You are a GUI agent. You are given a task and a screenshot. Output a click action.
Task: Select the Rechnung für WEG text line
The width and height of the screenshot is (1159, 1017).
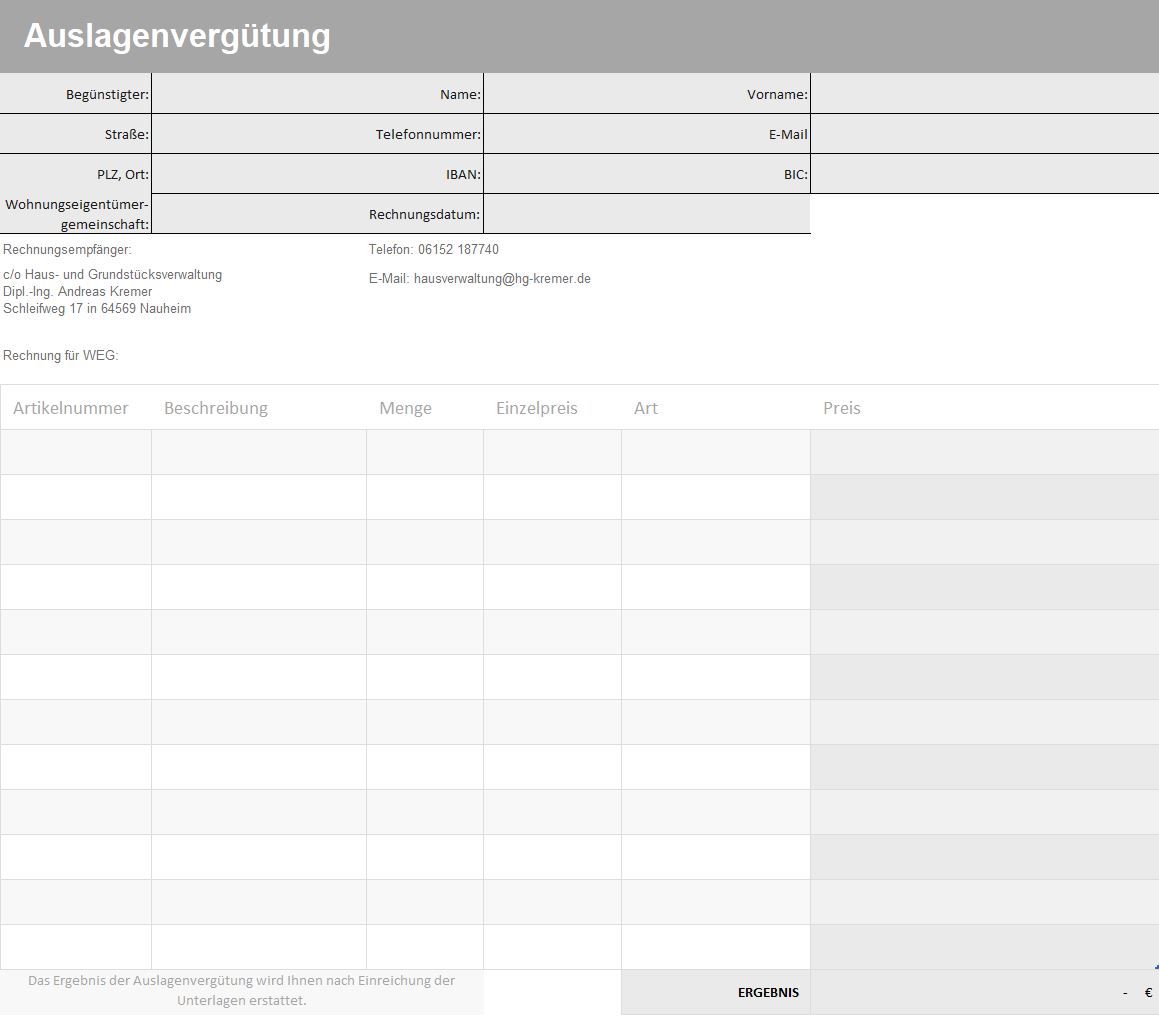pyautogui.click(x=61, y=356)
